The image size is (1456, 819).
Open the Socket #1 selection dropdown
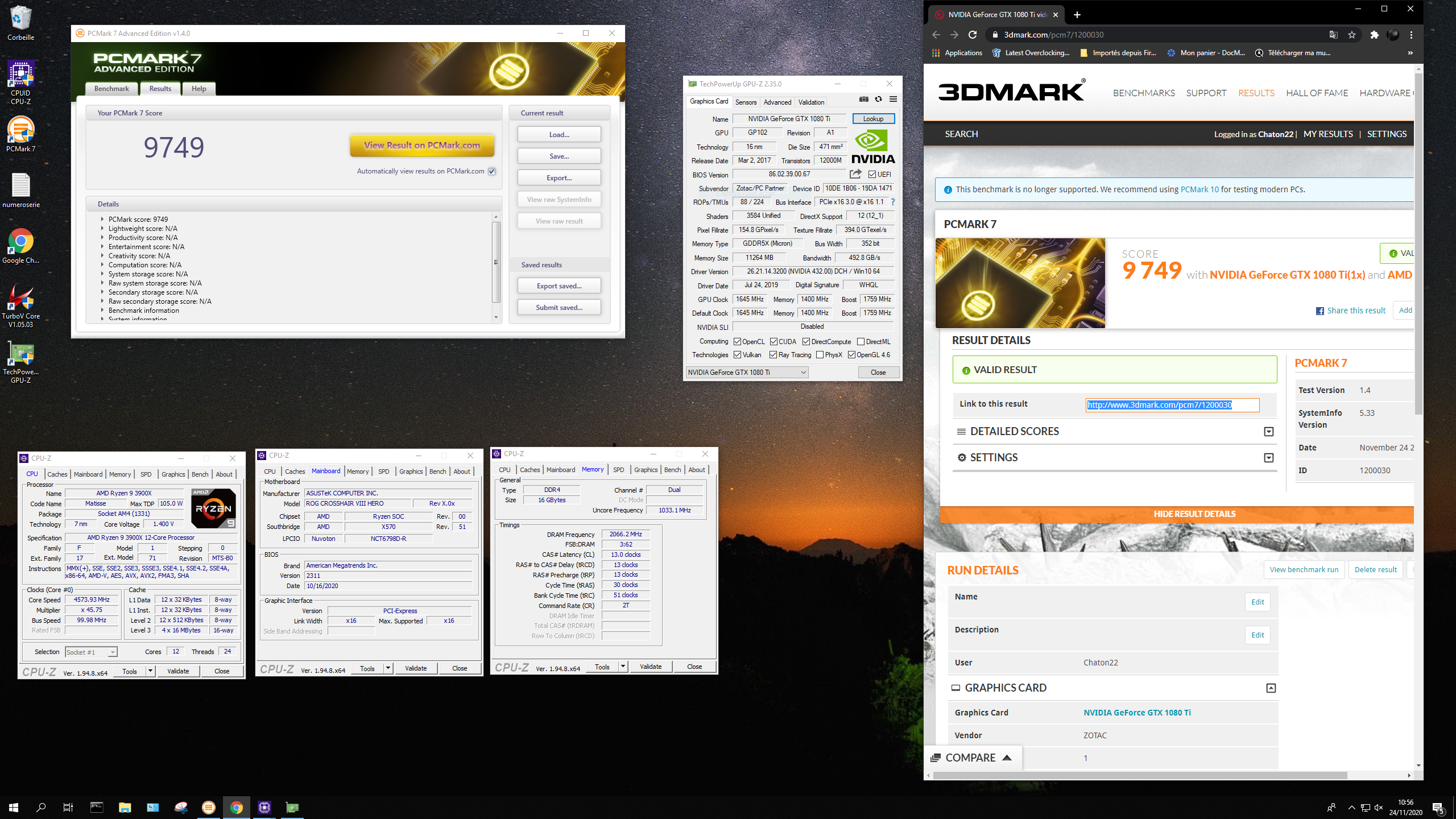point(91,652)
